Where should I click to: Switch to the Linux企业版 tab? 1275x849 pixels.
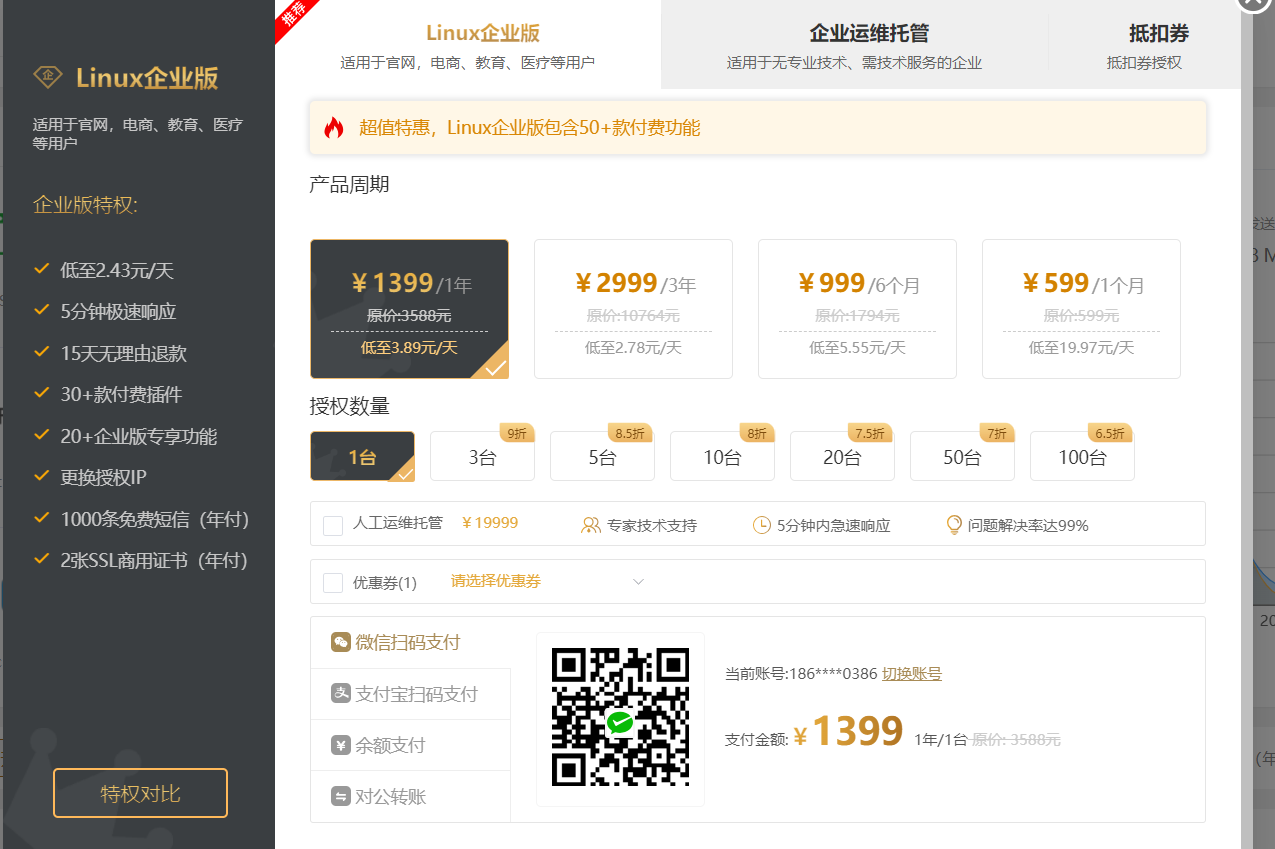(468, 45)
